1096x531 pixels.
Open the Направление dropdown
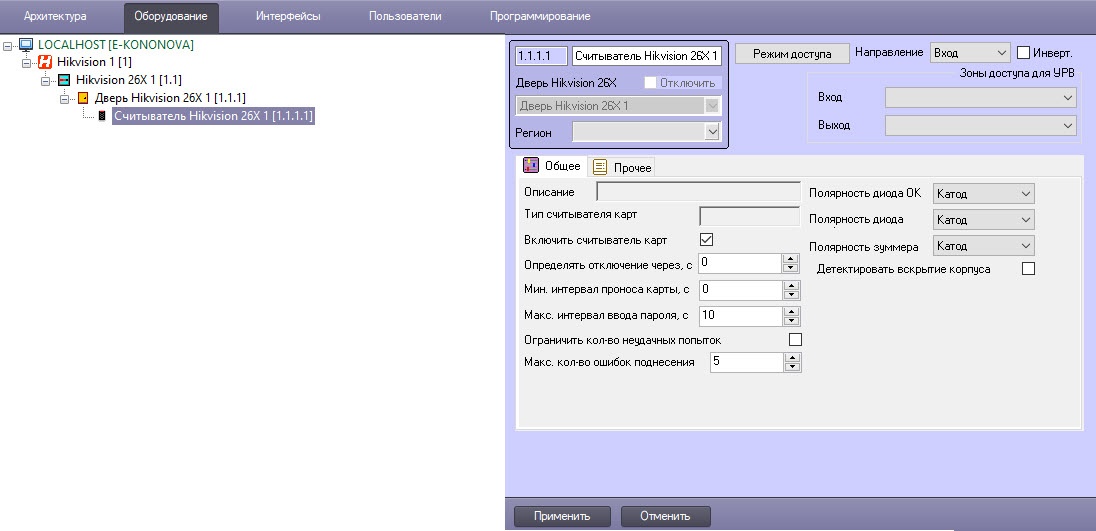click(969, 53)
